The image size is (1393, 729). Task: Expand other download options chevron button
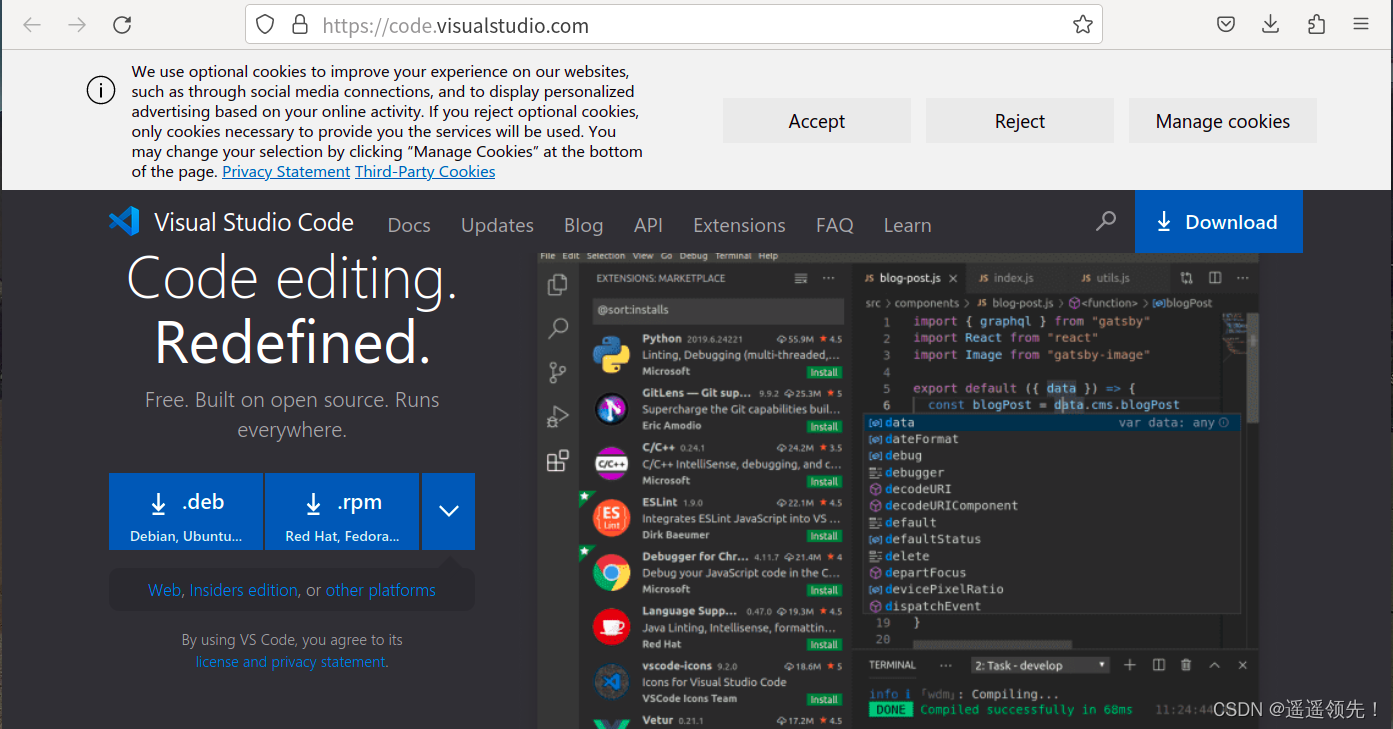coord(449,511)
